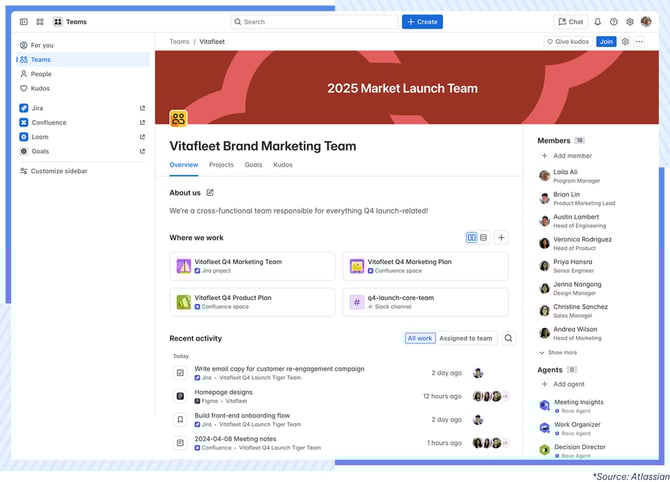Open Confluence external link icon
This screenshot has height=482, width=670.
[x=142, y=123]
